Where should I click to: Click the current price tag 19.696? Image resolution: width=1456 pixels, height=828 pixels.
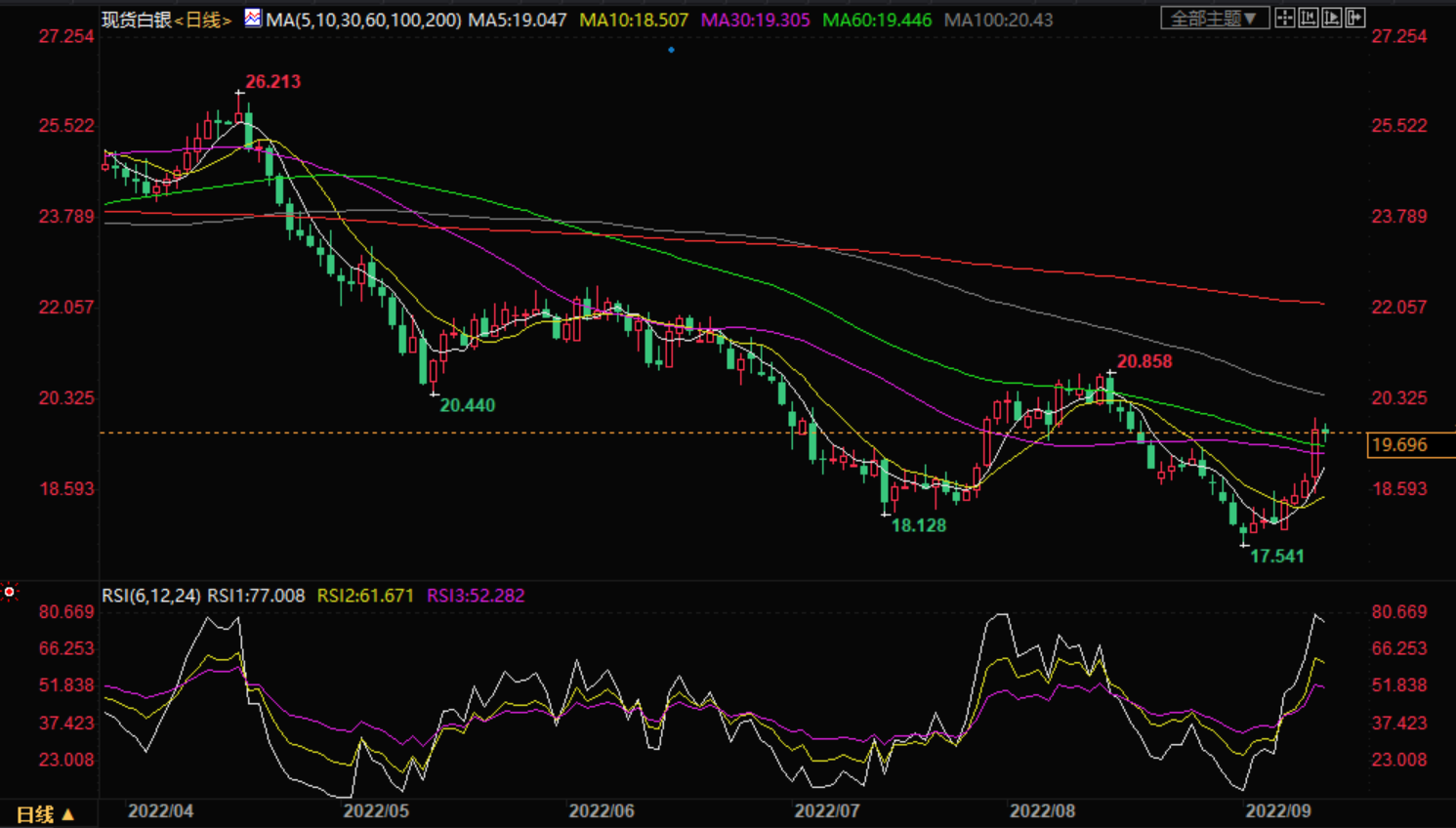[x=1400, y=445]
